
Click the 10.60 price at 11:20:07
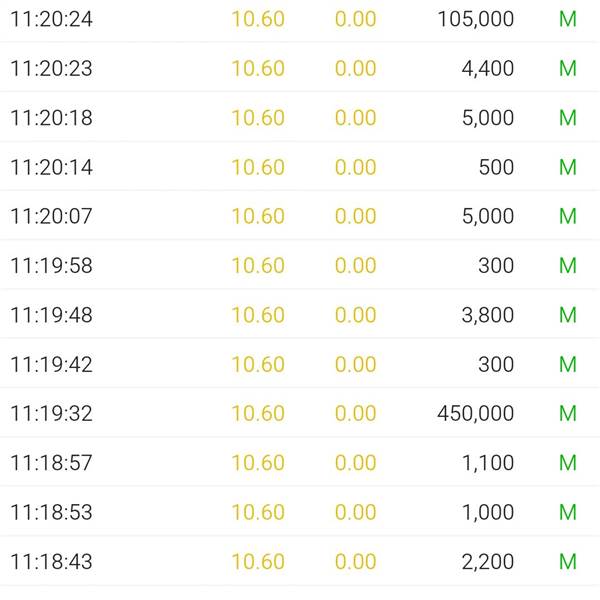(258, 216)
